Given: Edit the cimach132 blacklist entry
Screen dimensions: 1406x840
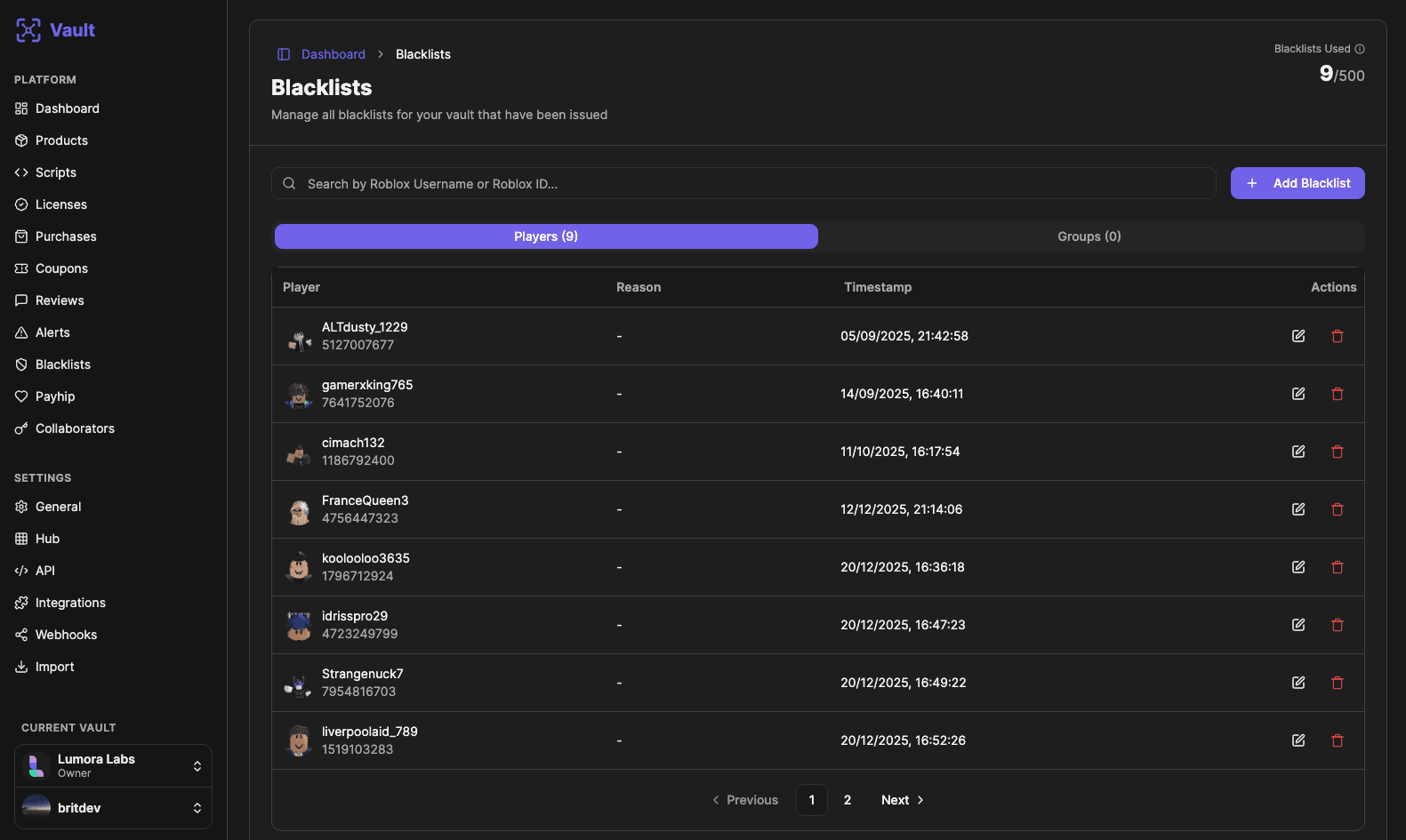Looking at the screenshot, I should pyautogui.click(x=1298, y=452).
